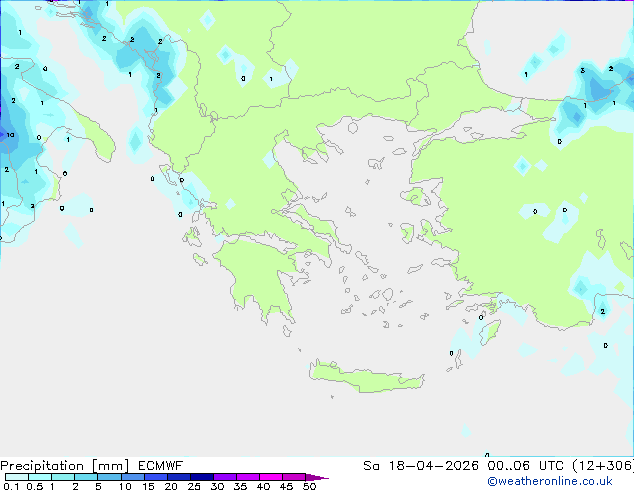
Task: Click the purple 30–35 mm swatch
Action: 224,477
